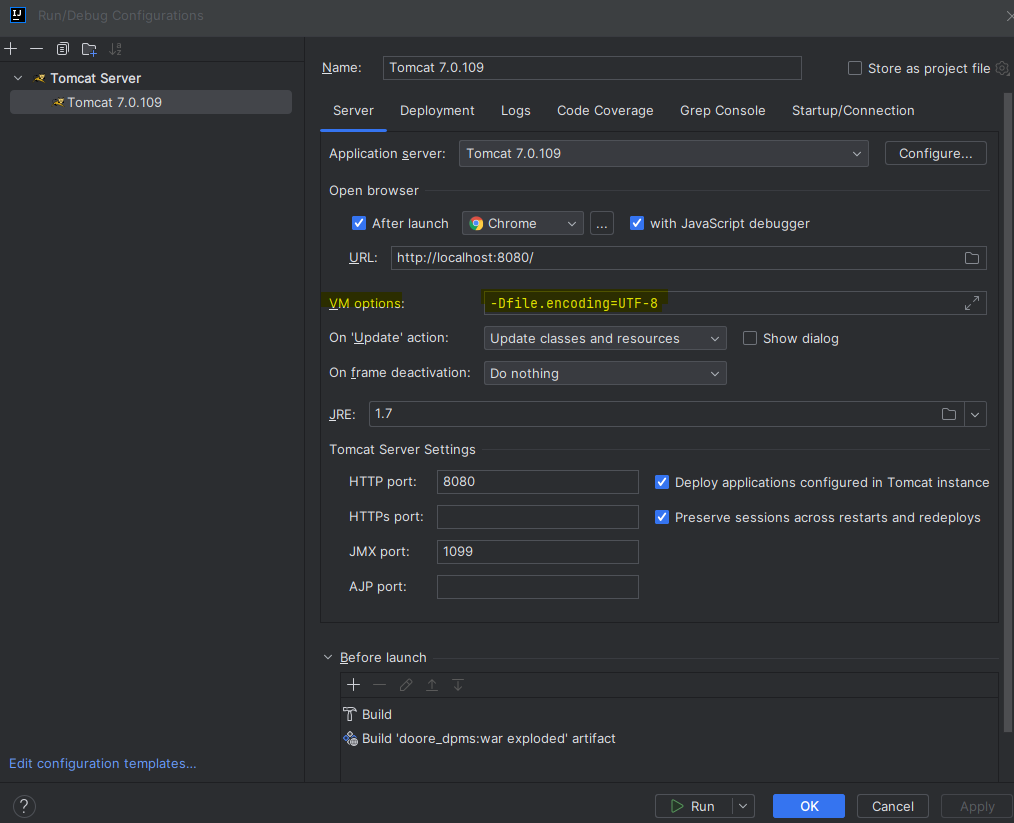This screenshot has width=1014, height=823.
Task: Collapse the Before launch section
Action: 328,657
